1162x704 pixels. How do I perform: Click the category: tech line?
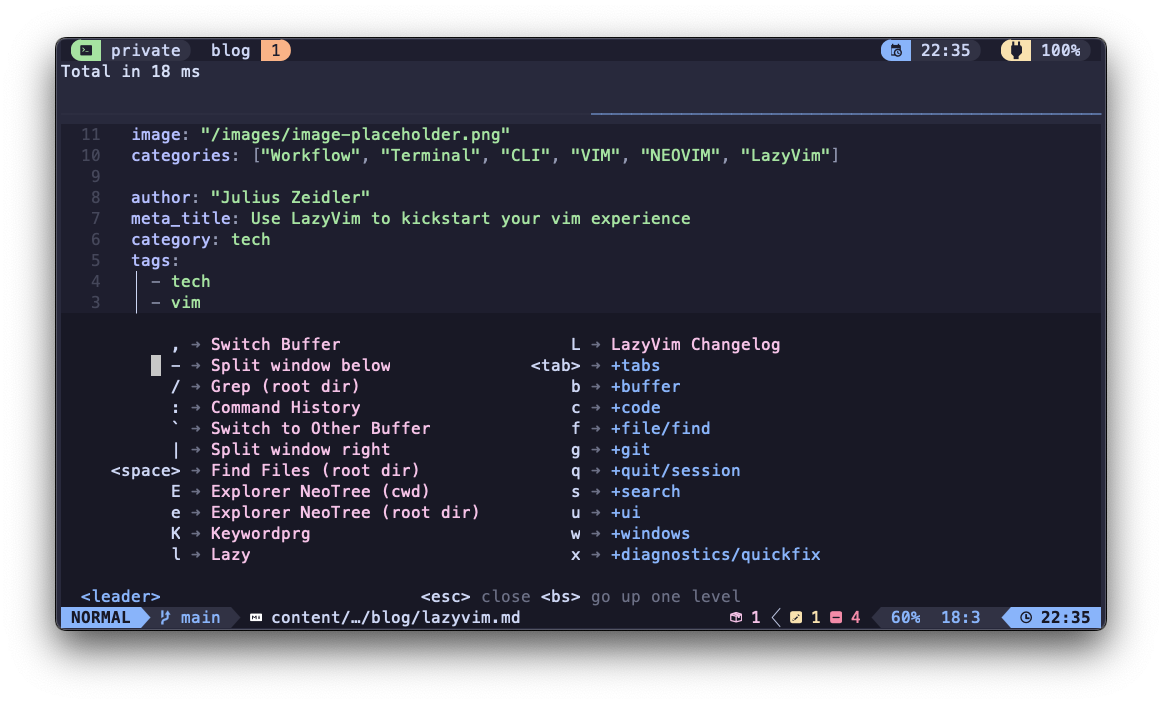(201, 239)
